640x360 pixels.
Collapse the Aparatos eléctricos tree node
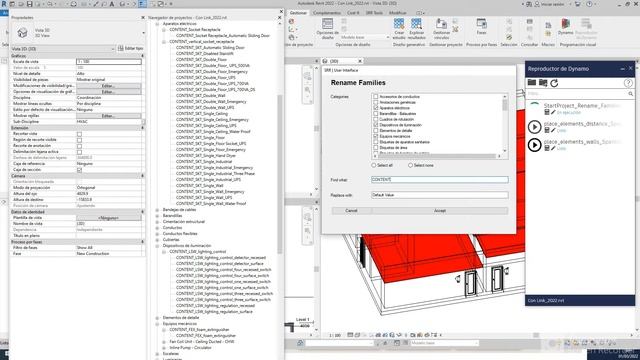(x=158, y=24)
